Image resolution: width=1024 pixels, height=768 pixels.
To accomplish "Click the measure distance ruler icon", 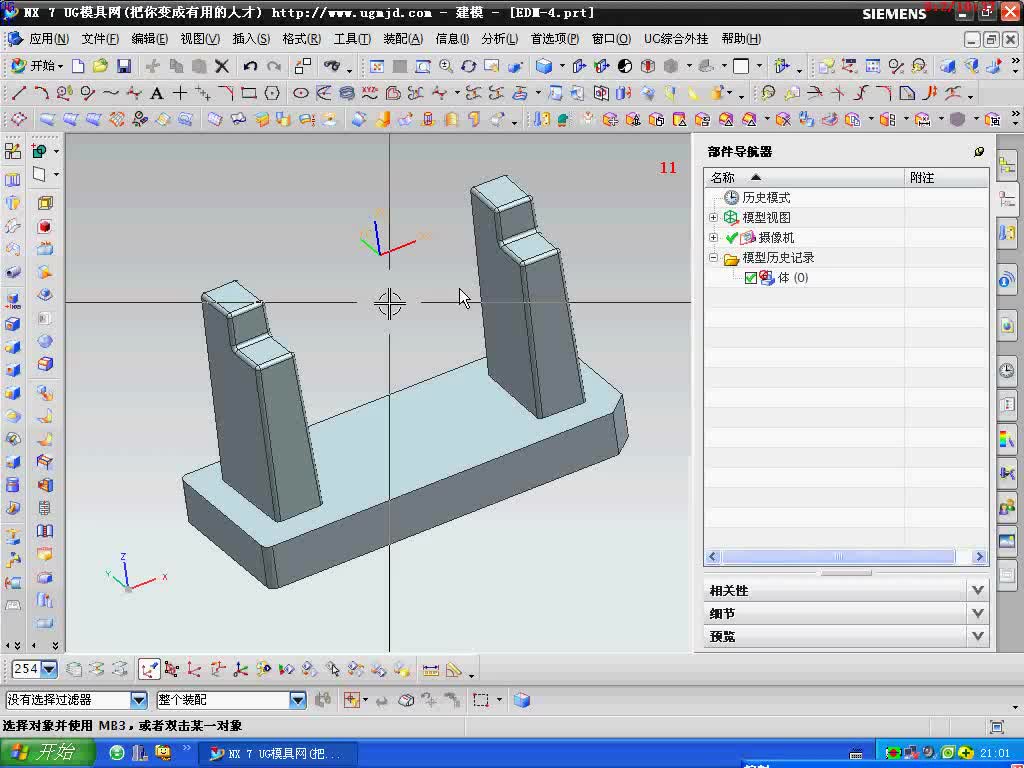I will coord(430,670).
